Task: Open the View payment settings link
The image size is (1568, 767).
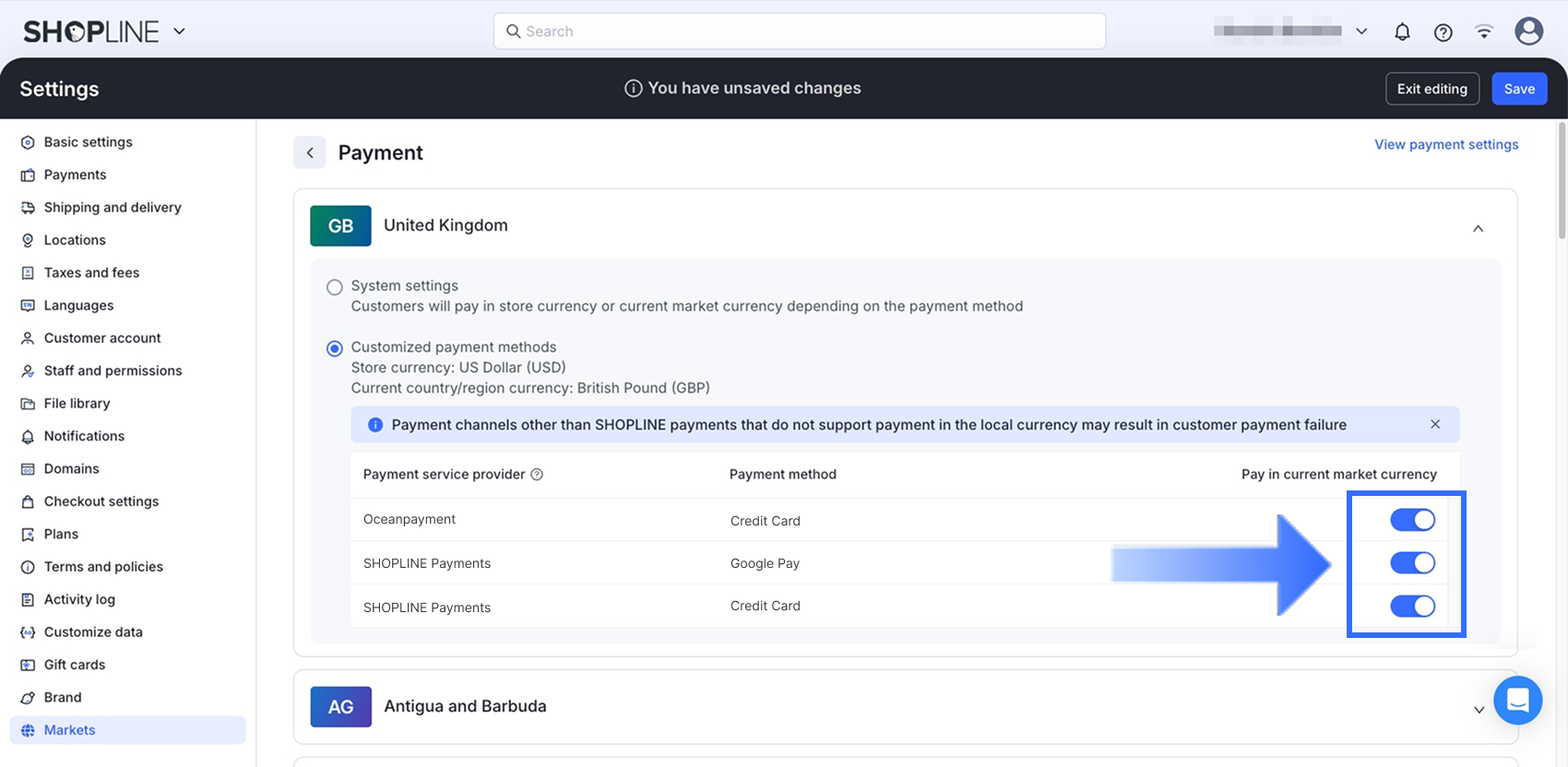Action: [1445, 145]
